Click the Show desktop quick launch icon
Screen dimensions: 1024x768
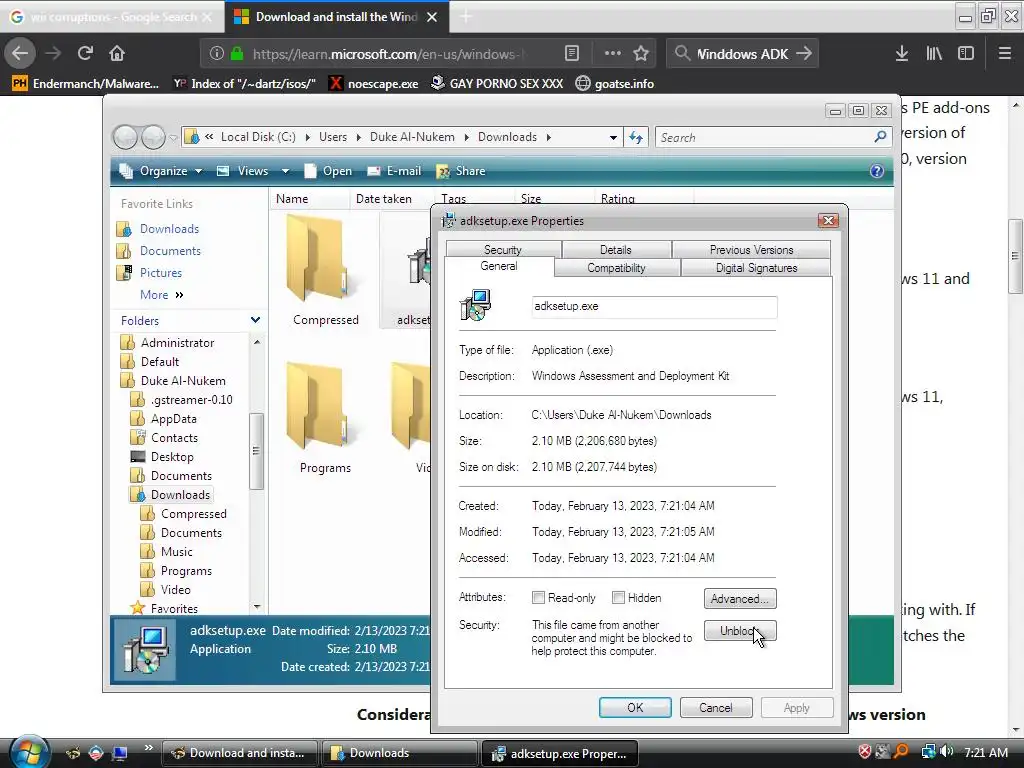[x=120, y=753]
